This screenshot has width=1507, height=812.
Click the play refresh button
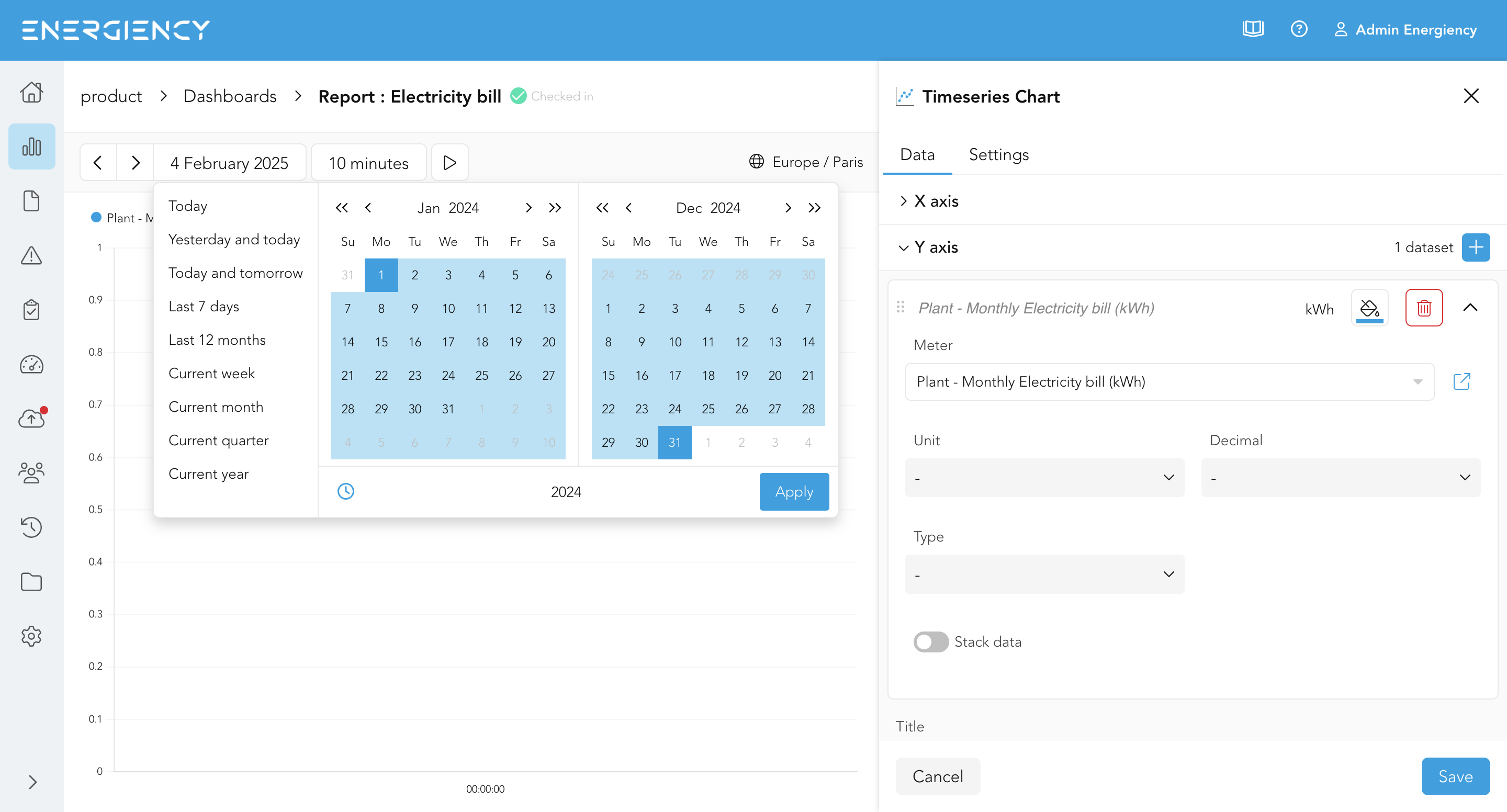(x=449, y=163)
